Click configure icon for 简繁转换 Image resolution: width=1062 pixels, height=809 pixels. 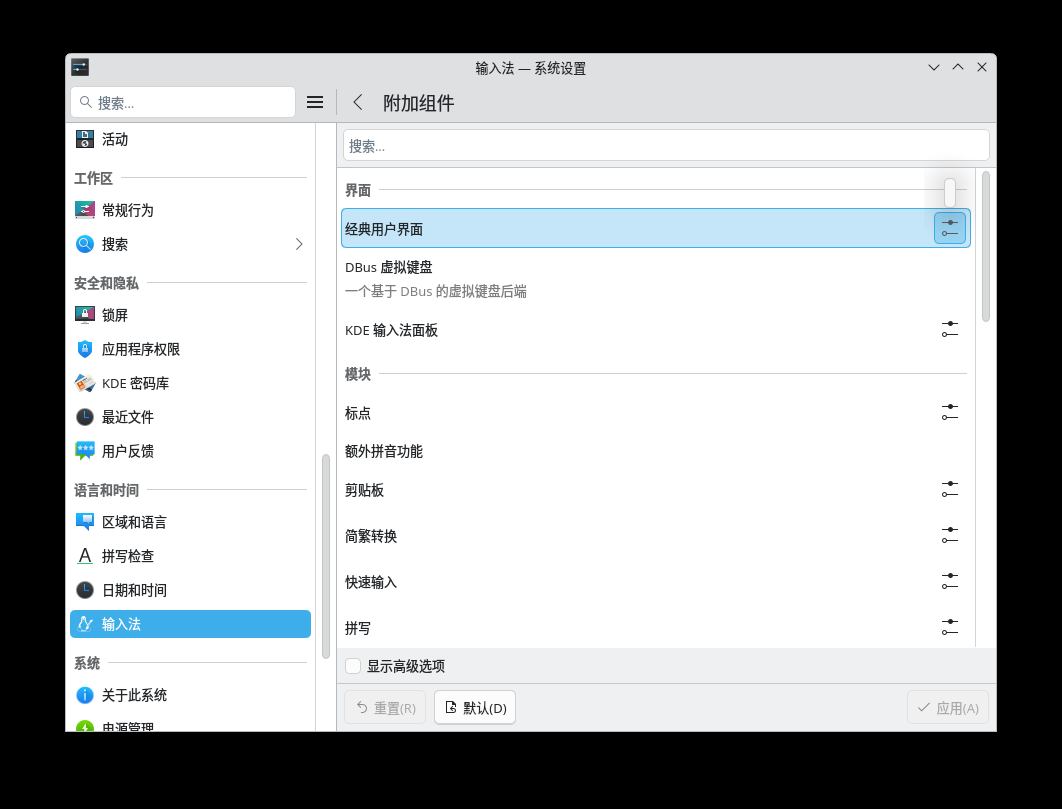[949, 535]
